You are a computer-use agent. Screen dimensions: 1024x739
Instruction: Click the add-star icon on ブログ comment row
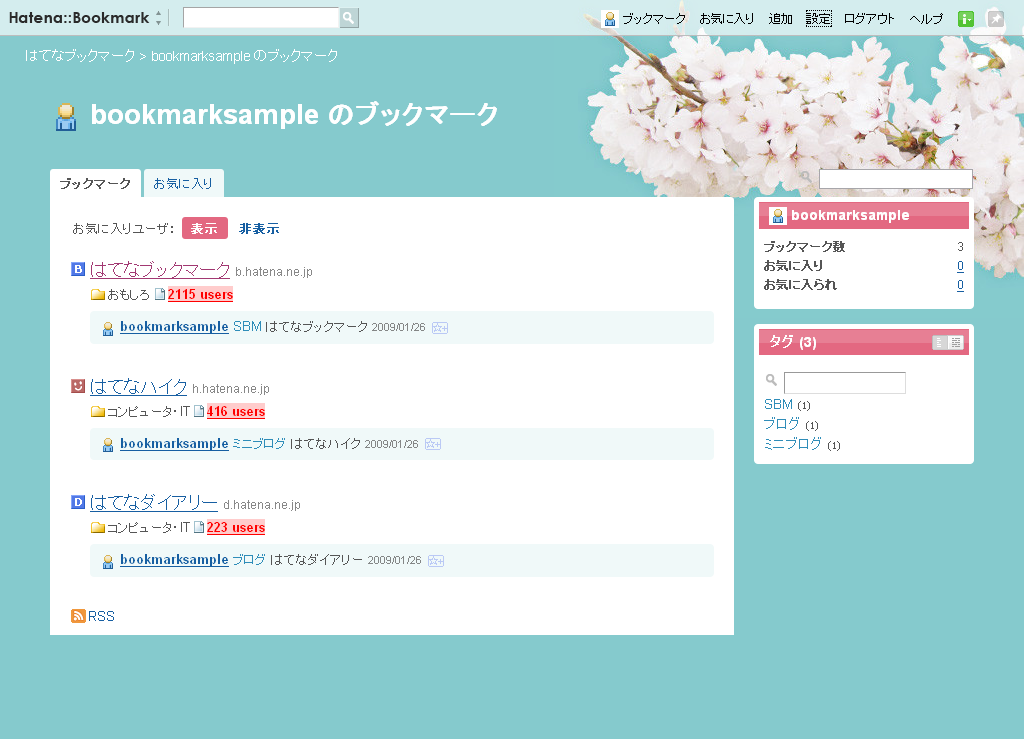coord(436,561)
